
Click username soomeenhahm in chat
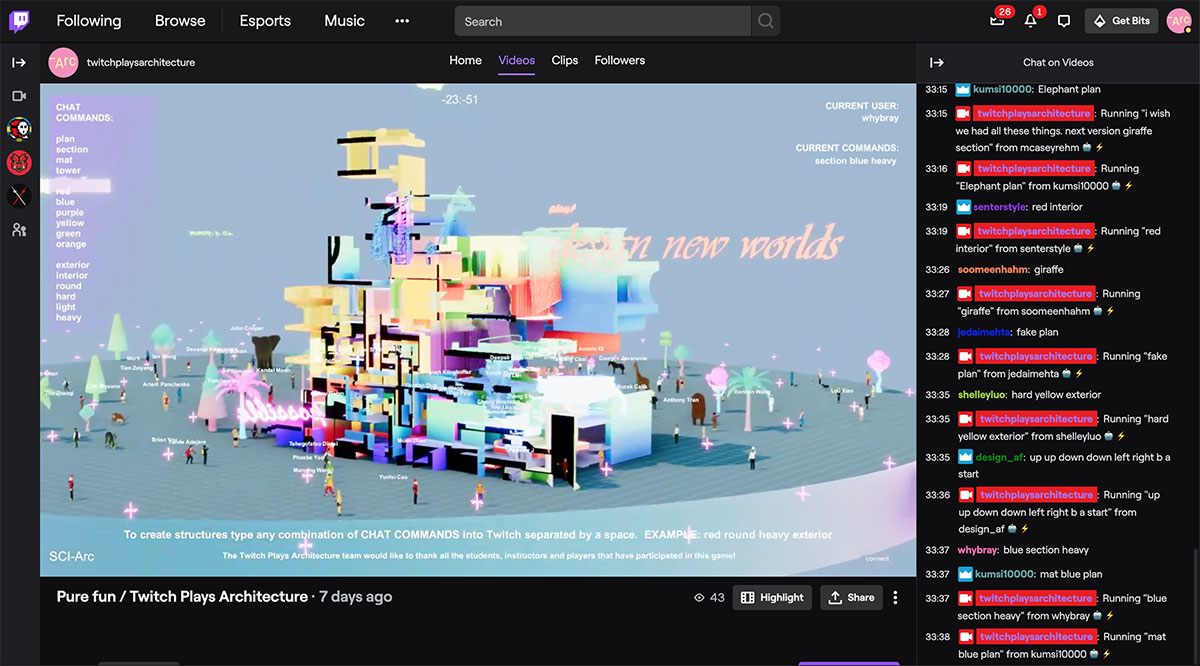tap(993, 270)
